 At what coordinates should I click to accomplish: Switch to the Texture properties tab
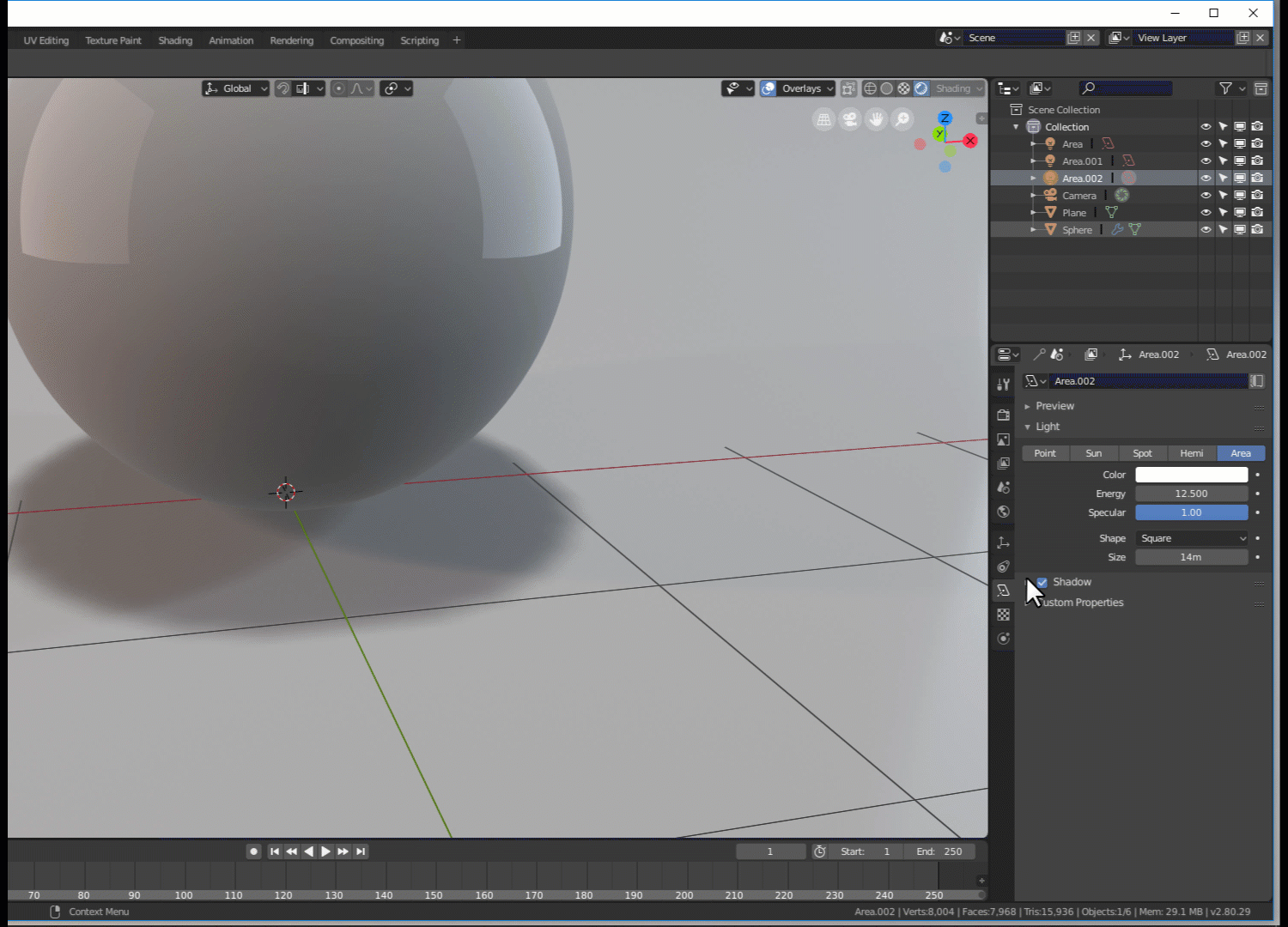click(1003, 614)
